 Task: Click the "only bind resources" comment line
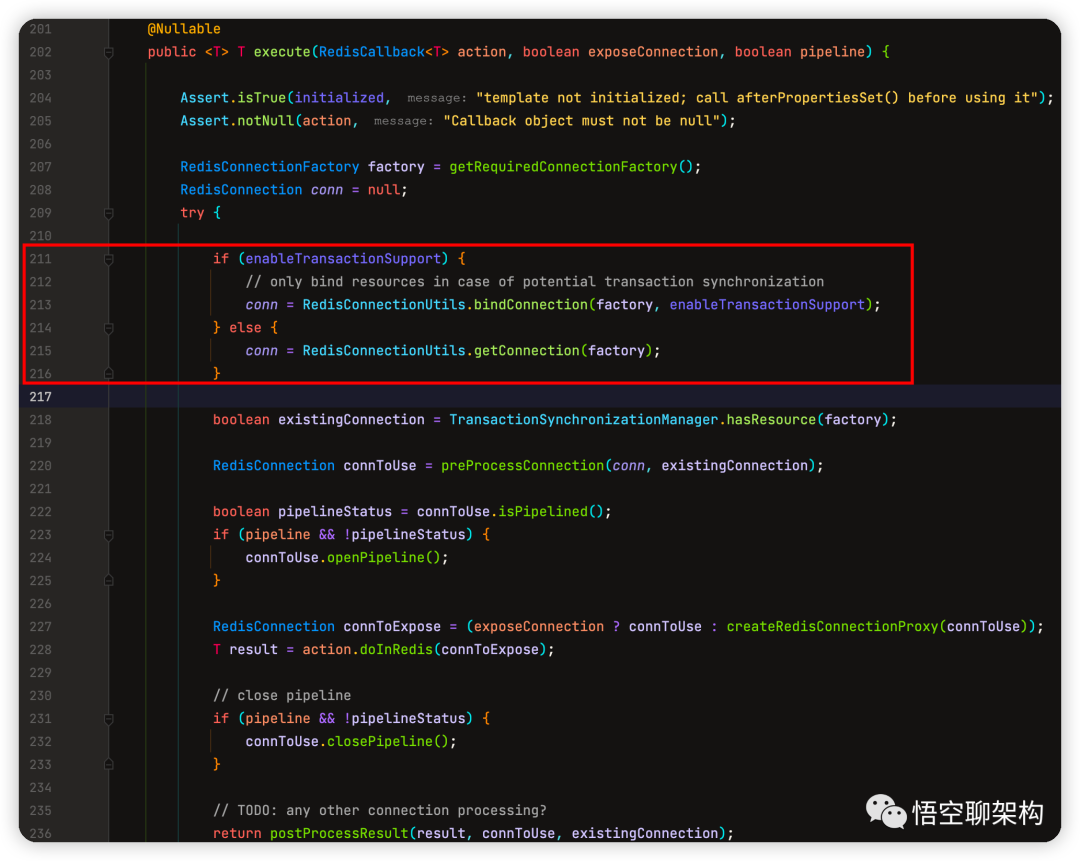click(x=534, y=282)
